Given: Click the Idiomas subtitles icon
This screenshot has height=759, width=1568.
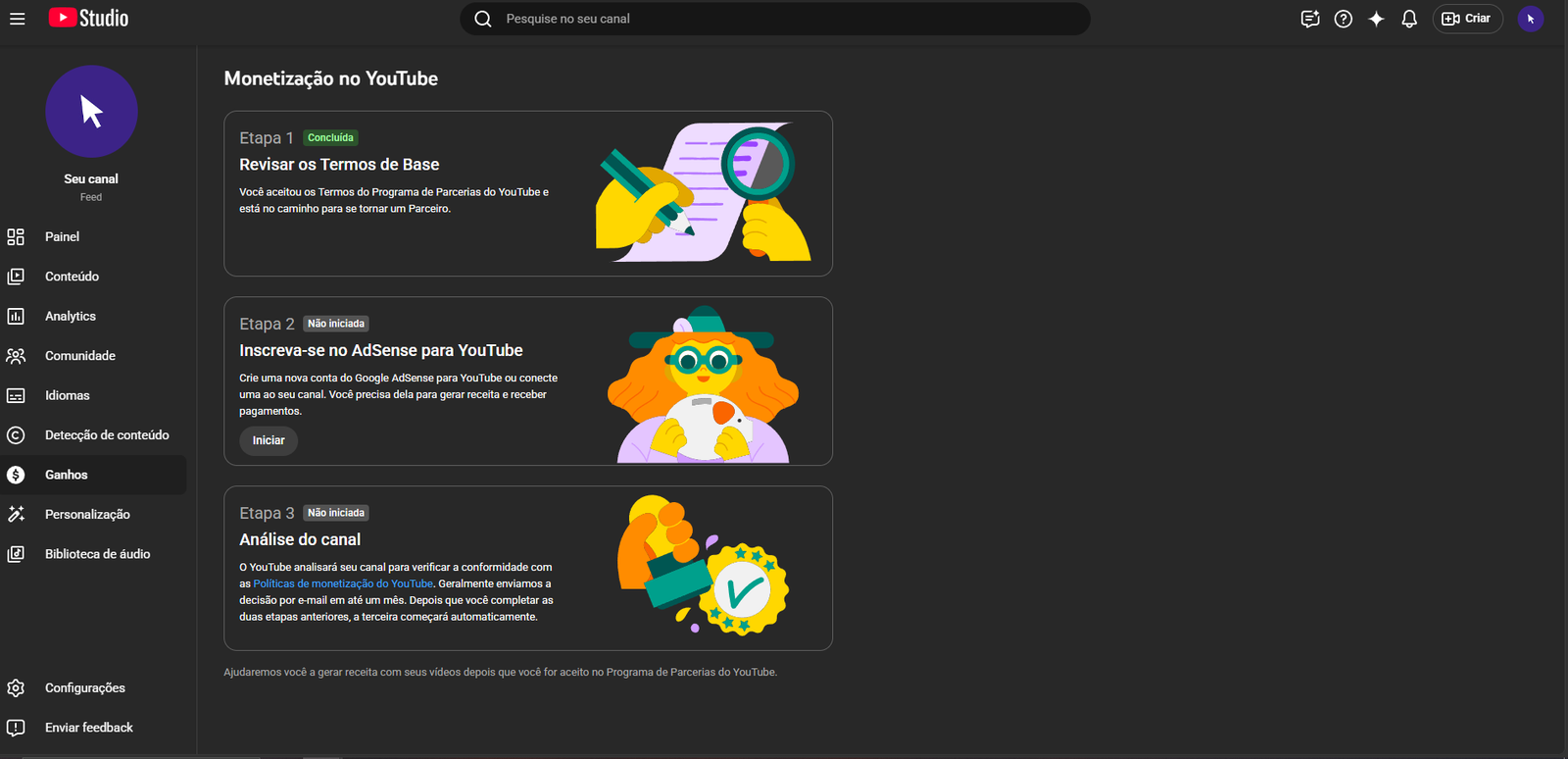Looking at the screenshot, I should 16,395.
